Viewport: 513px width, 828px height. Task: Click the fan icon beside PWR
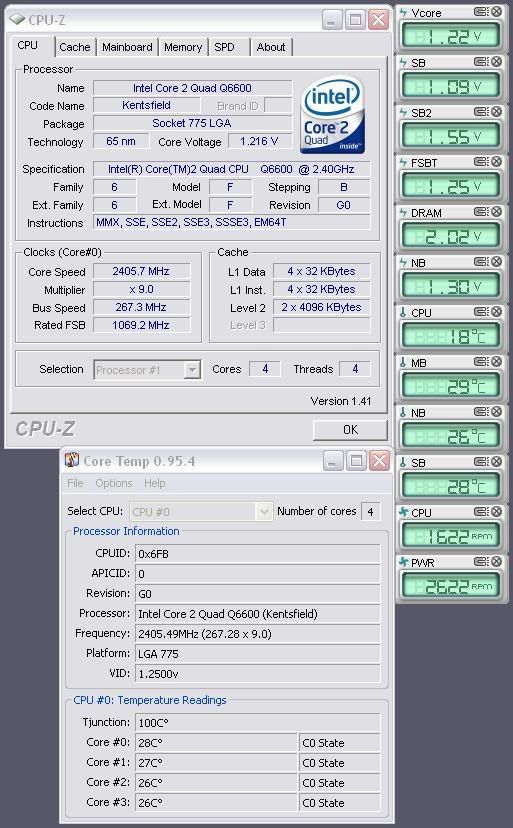coord(404,562)
